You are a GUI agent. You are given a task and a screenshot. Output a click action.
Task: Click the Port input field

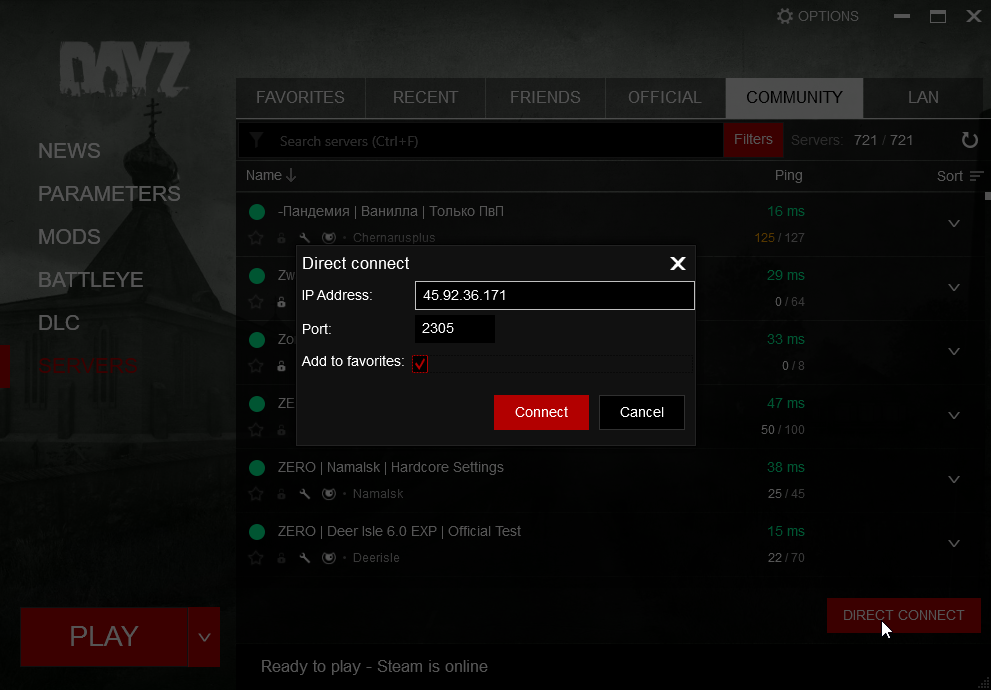[x=454, y=329]
